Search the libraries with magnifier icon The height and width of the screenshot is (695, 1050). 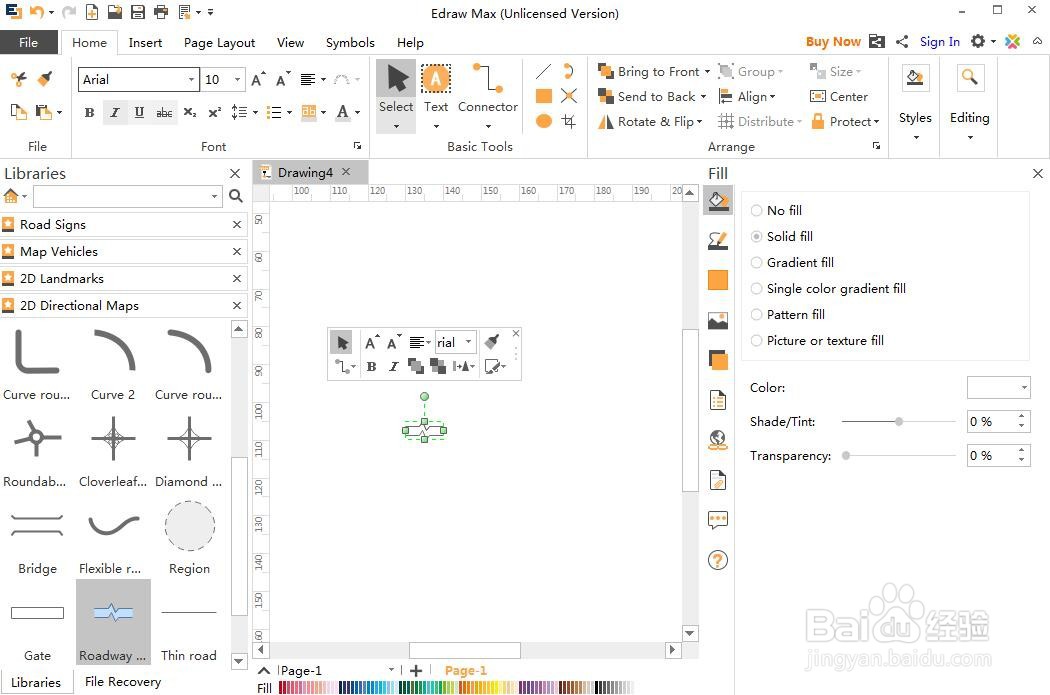point(236,196)
